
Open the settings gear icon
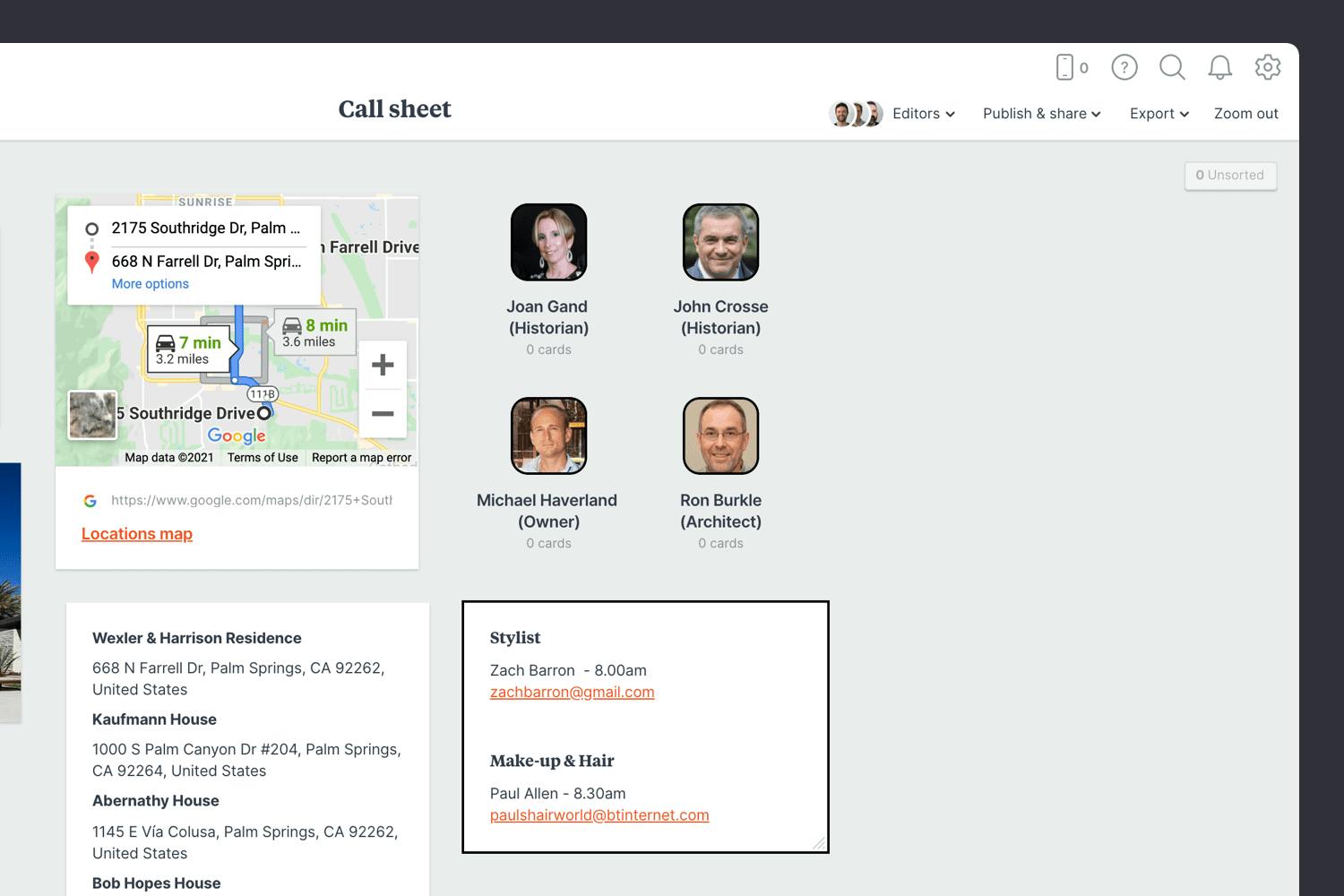tap(1267, 67)
